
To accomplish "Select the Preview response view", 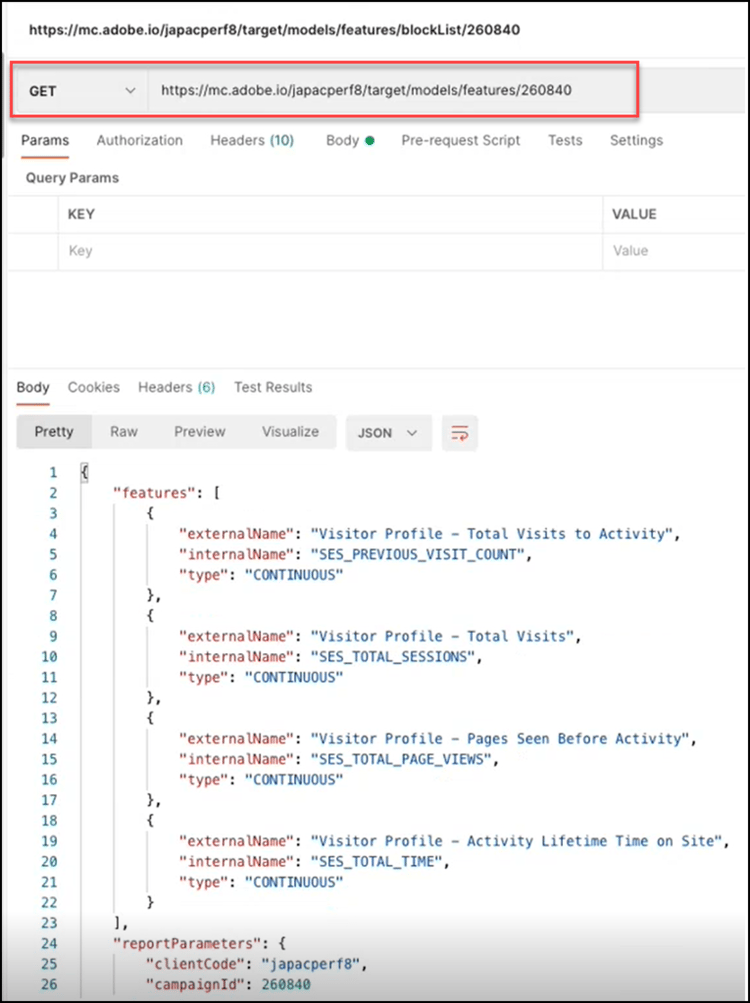I will pos(200,432).
